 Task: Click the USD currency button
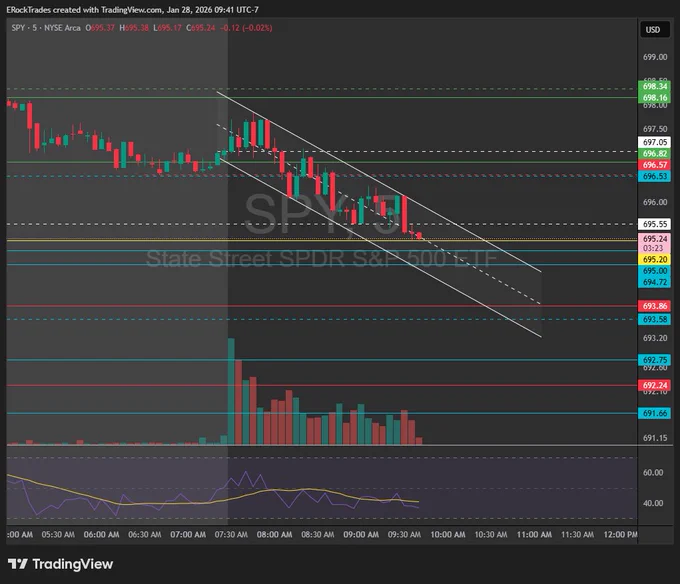tap(654, 30)
